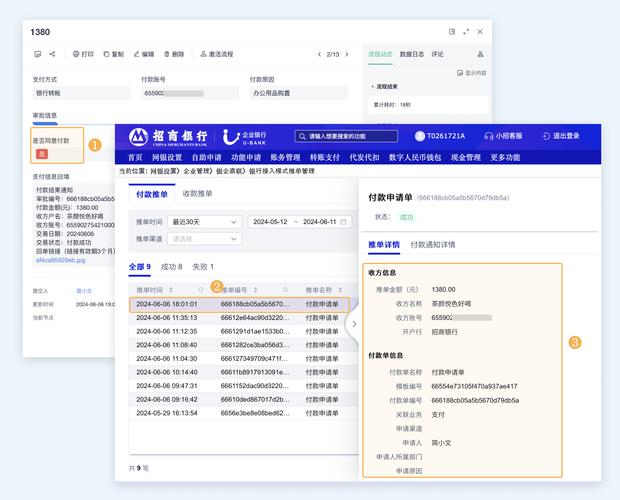Open the 推单渠道 请选择 dropdown

coord(203,239)
